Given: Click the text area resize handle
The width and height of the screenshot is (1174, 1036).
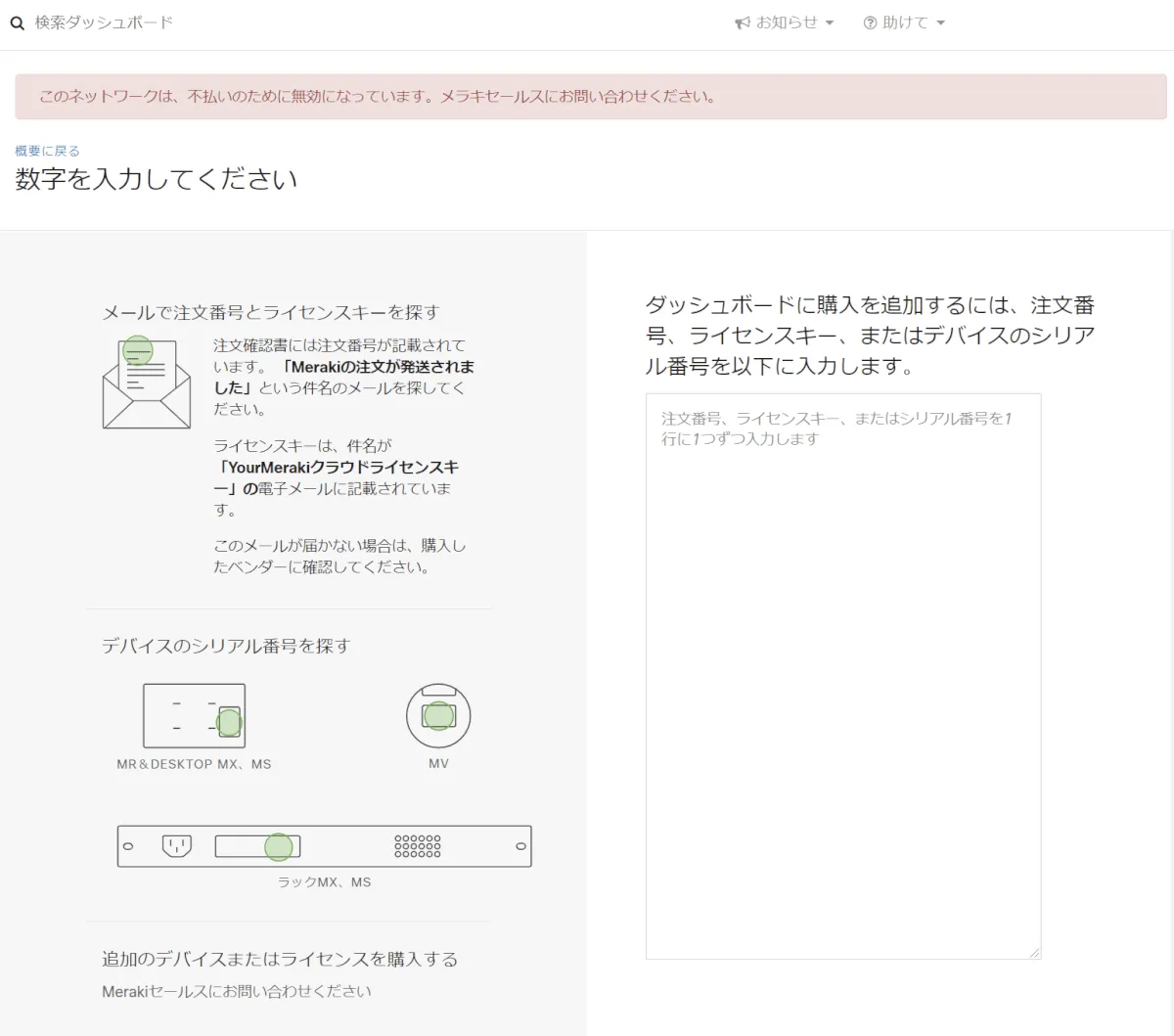Looking at the screenshot, I should (x=1034, y=952).
